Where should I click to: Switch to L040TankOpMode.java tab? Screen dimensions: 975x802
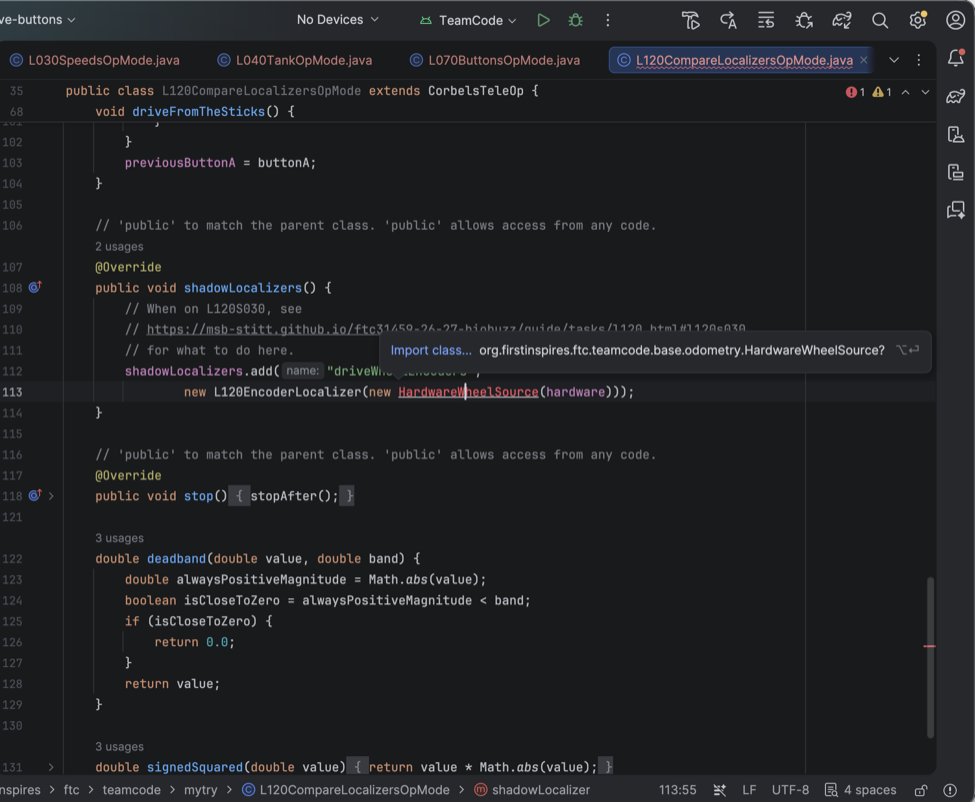click(295, 60)
